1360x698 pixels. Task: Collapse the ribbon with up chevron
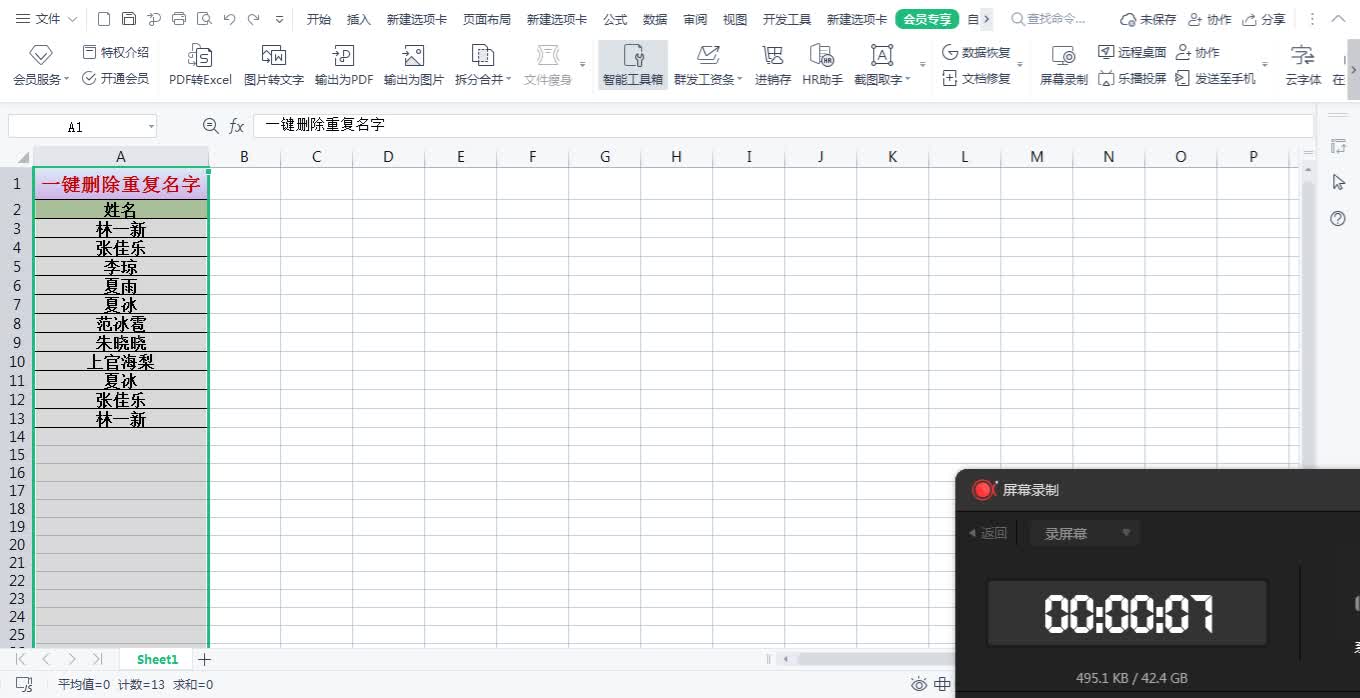[1338, 19]
